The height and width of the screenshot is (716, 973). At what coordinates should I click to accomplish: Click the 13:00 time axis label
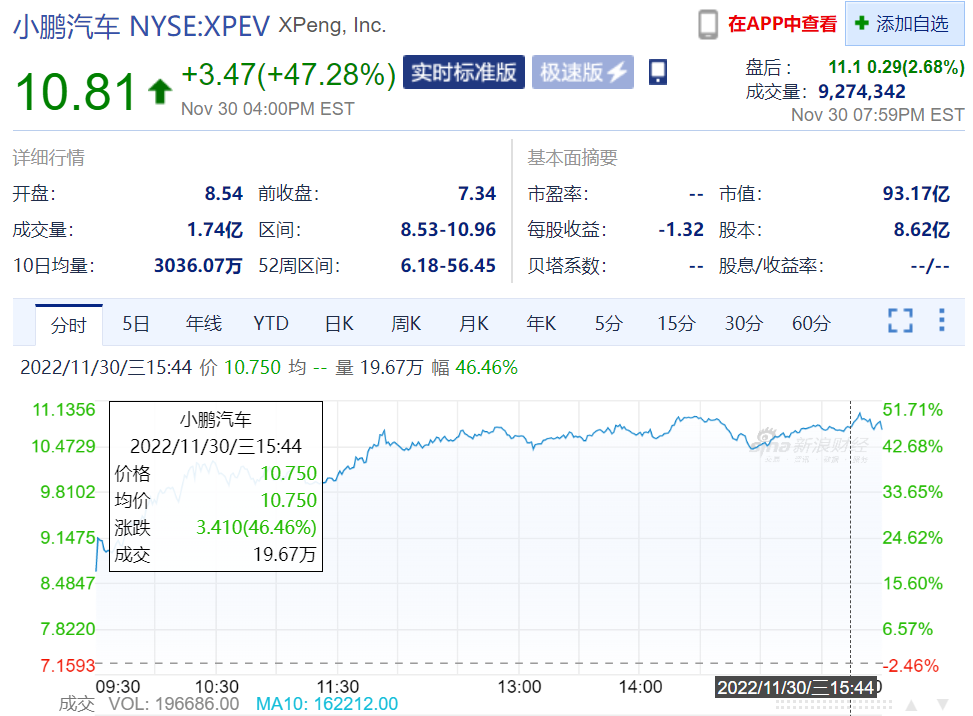[519, 687]
